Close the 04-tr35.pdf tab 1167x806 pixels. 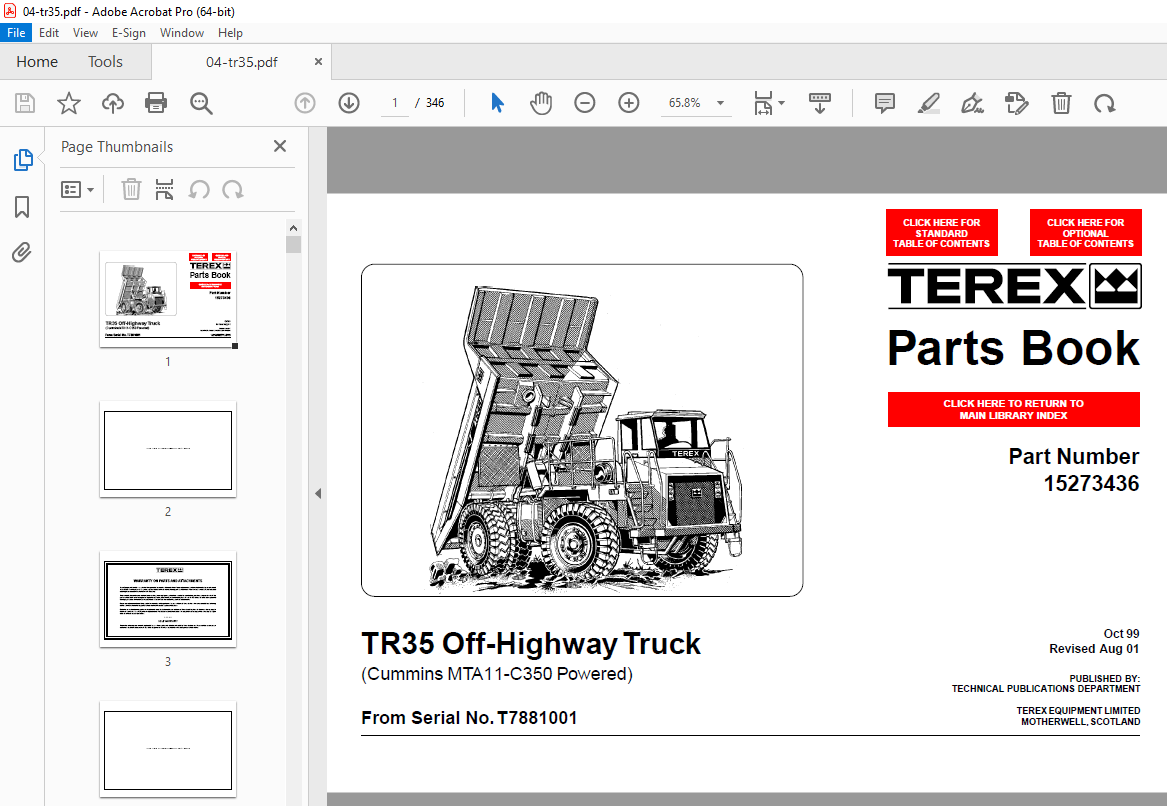click(319, 62)
